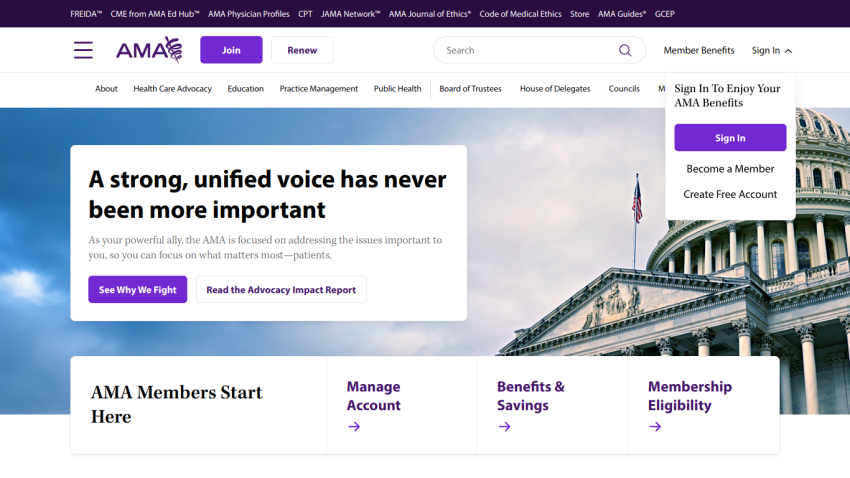Open the Member Benefits link

point(699,50)
